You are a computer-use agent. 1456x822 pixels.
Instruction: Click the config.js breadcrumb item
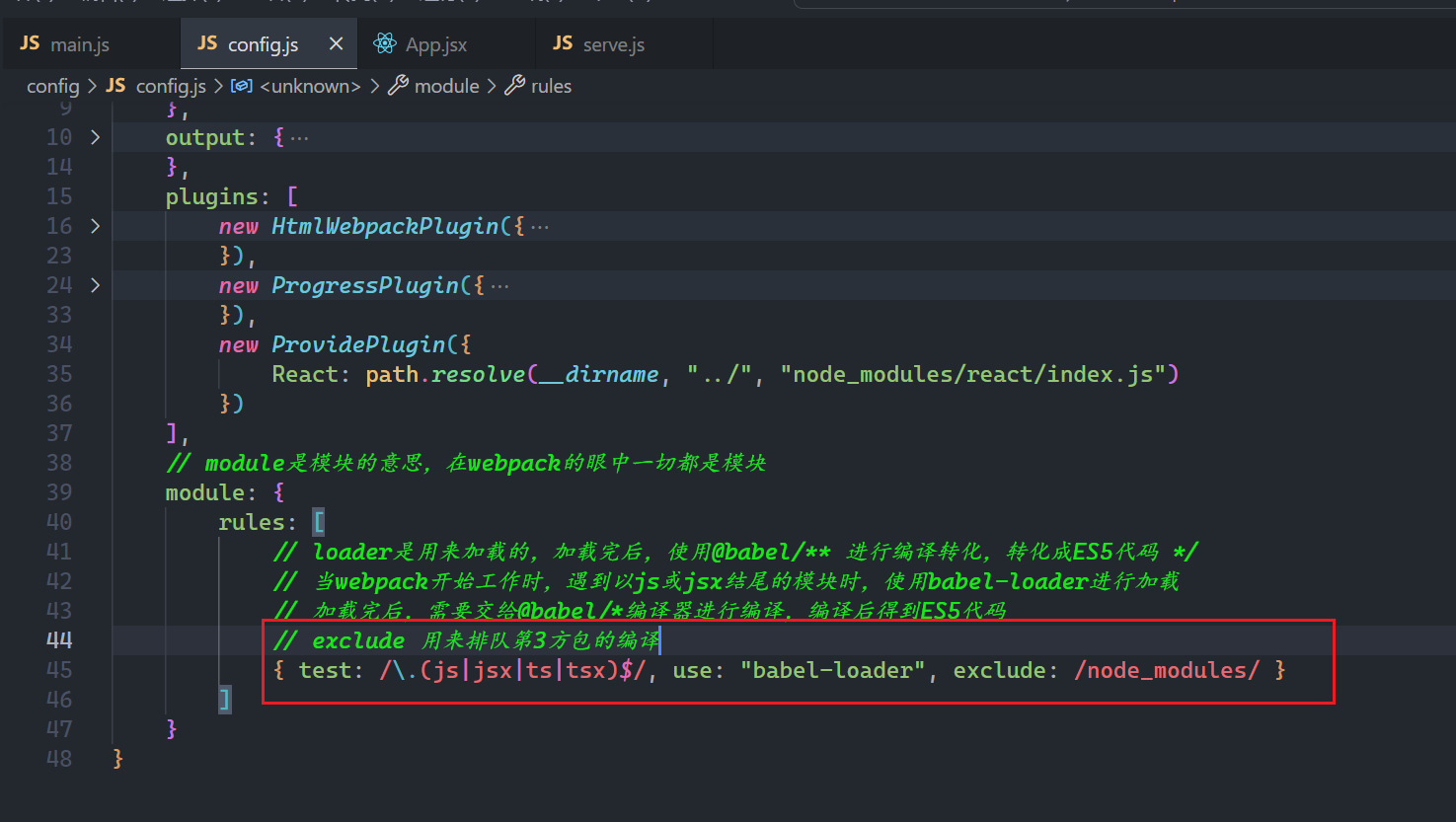(x=171, y=87)
